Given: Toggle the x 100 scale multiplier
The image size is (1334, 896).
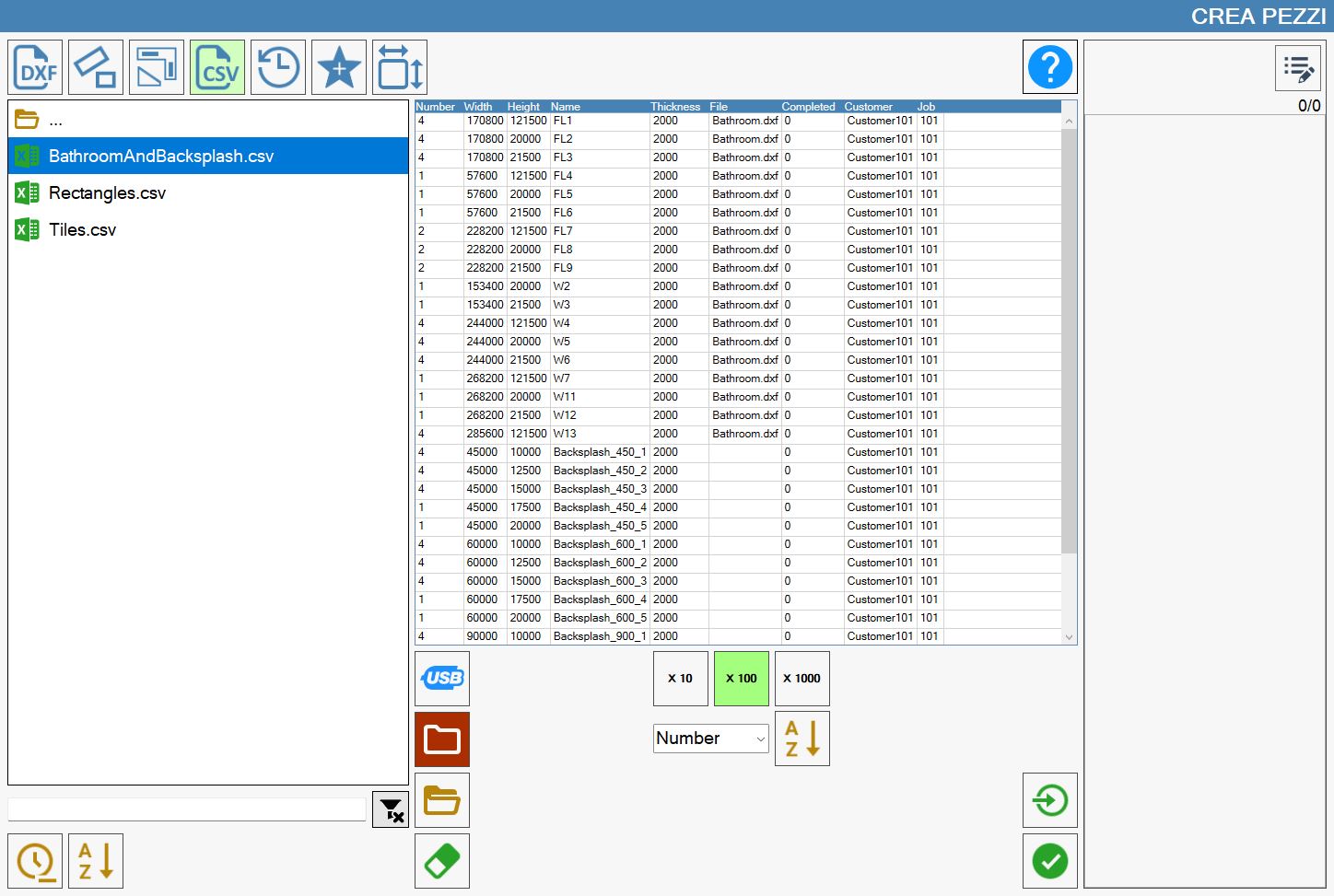Looking at the screenshot, I should [742, 679].
